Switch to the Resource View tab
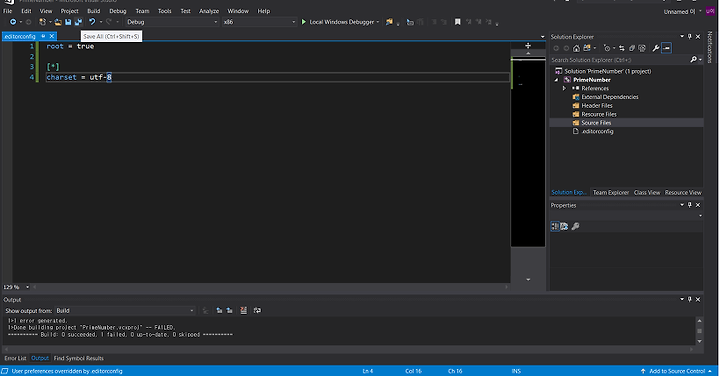720x376 pixels. click(x=683, y=192)
